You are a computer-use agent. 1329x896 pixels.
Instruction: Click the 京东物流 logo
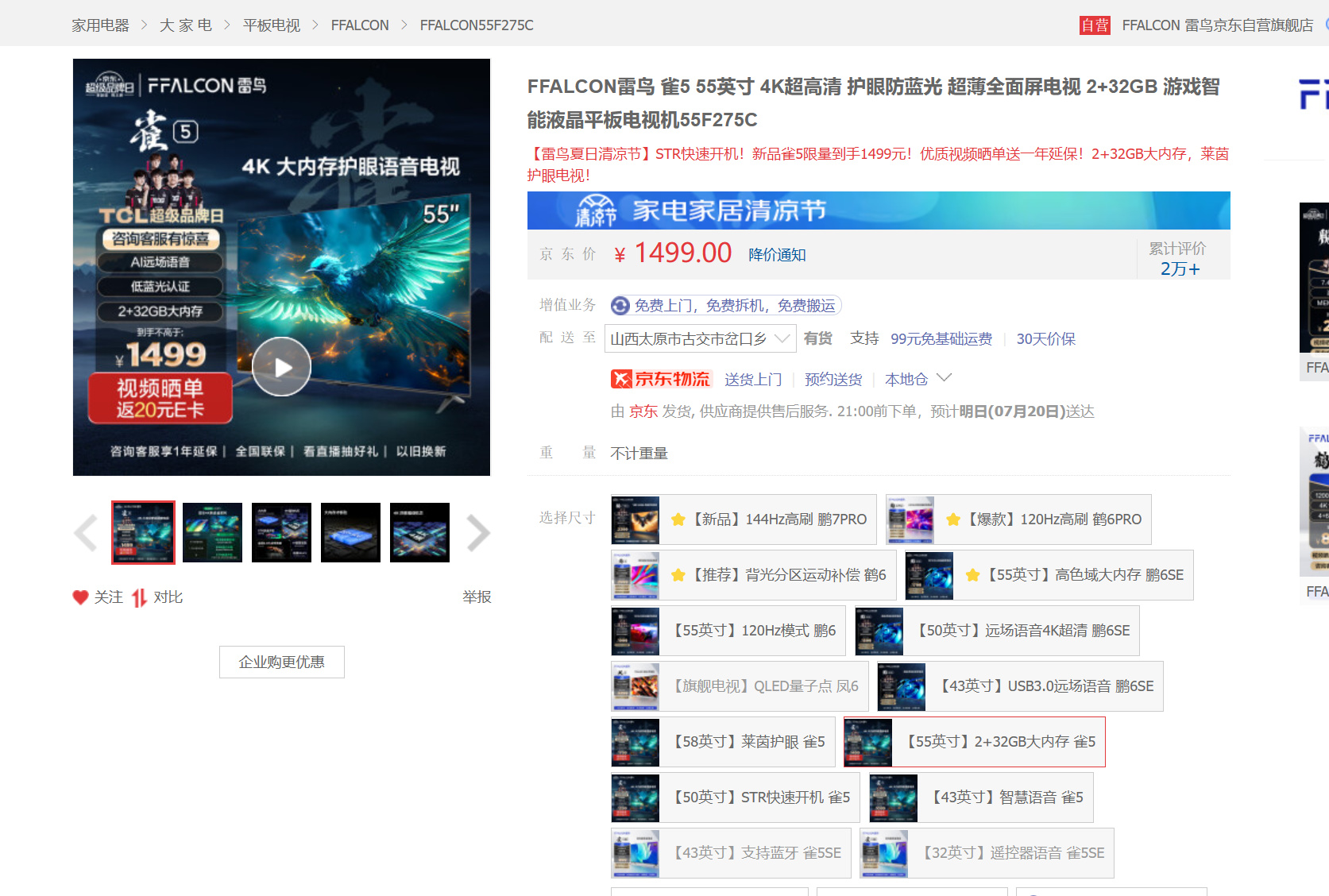coord(661,380)
